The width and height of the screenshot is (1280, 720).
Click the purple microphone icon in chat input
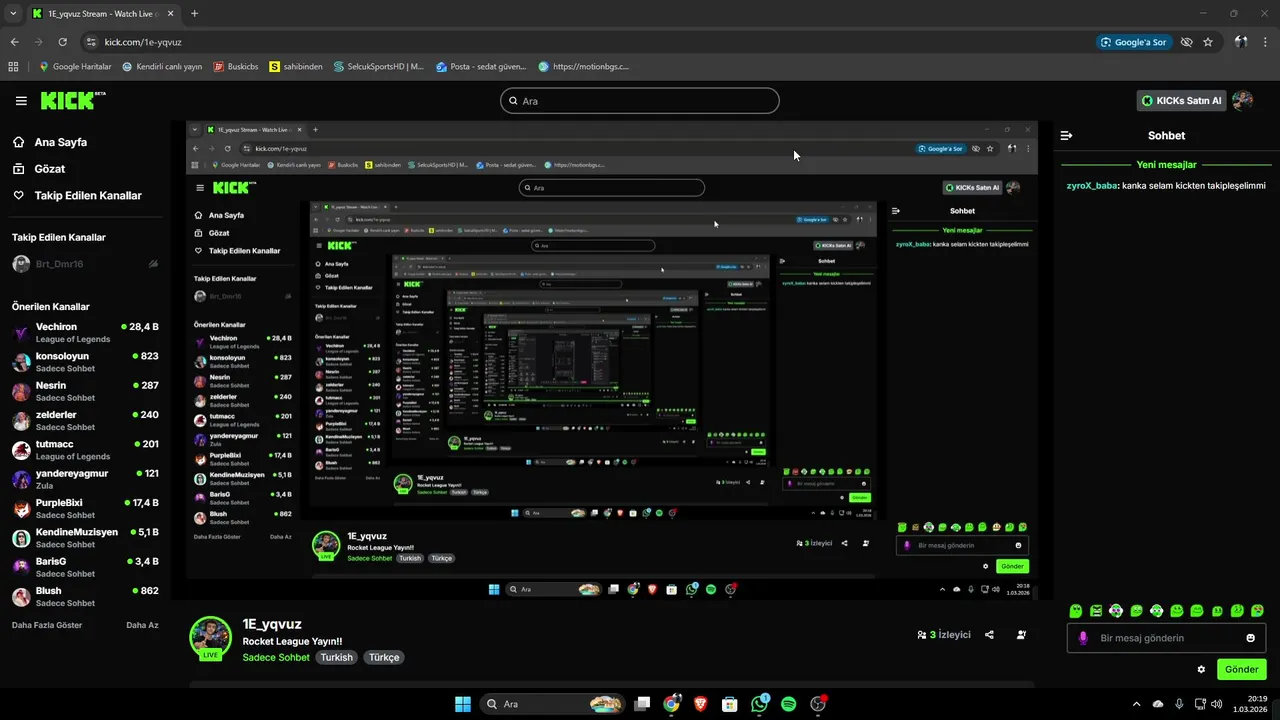[1083, 638]
